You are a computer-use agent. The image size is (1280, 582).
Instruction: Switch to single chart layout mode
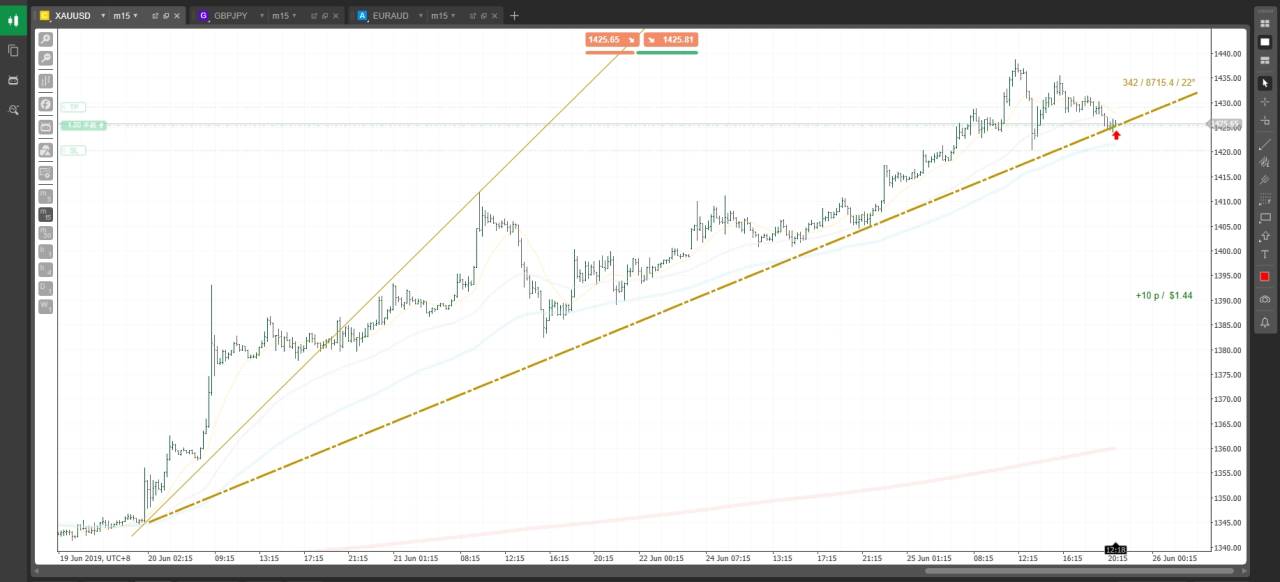pyautogui.click(x=1264, y=42)
